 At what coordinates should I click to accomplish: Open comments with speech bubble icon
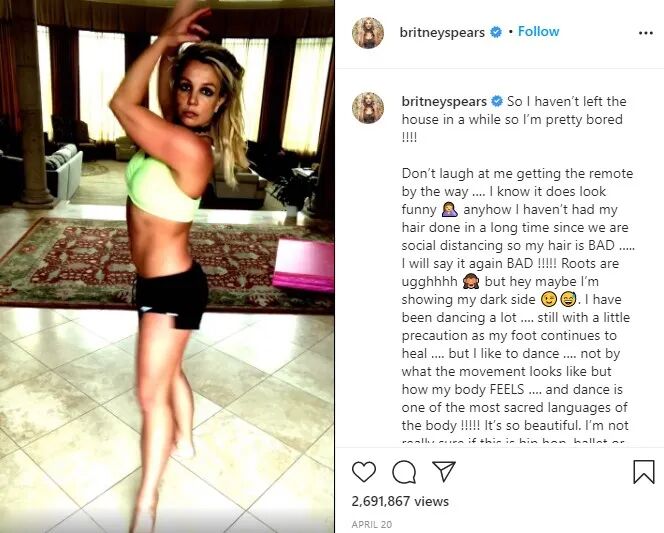pos(404,472)
